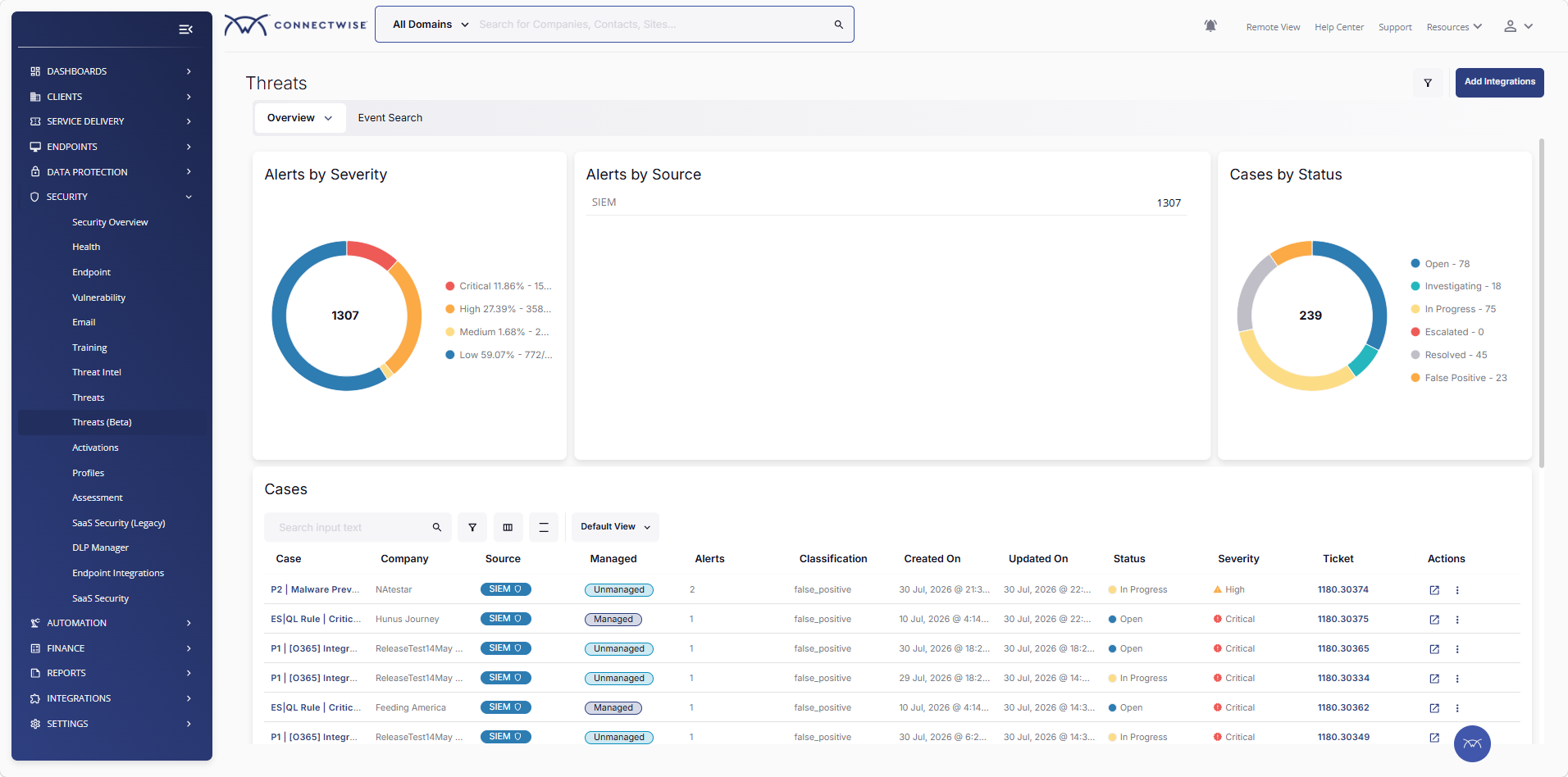1568x777 pixels.
Task: Switch to Event Search tab
Action: (390, 118)
